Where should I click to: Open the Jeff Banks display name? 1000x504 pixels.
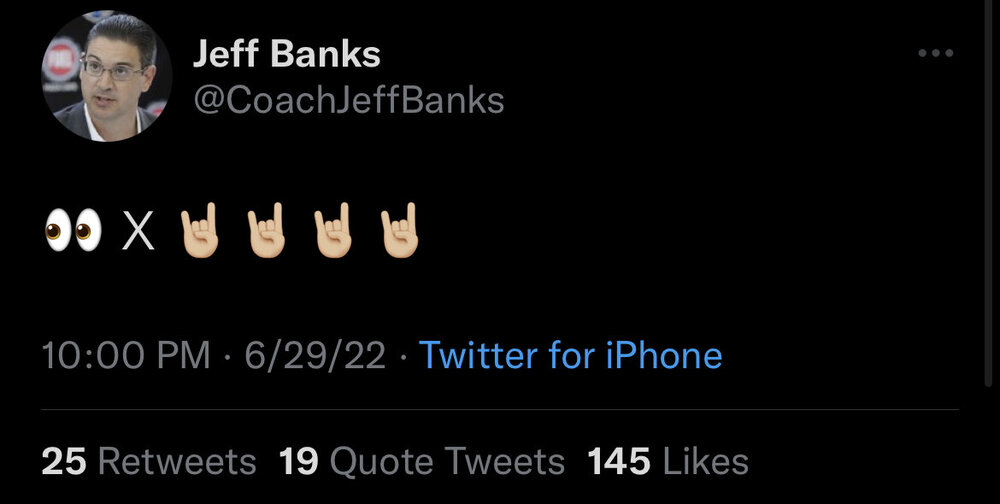click(x=286, y=54)
